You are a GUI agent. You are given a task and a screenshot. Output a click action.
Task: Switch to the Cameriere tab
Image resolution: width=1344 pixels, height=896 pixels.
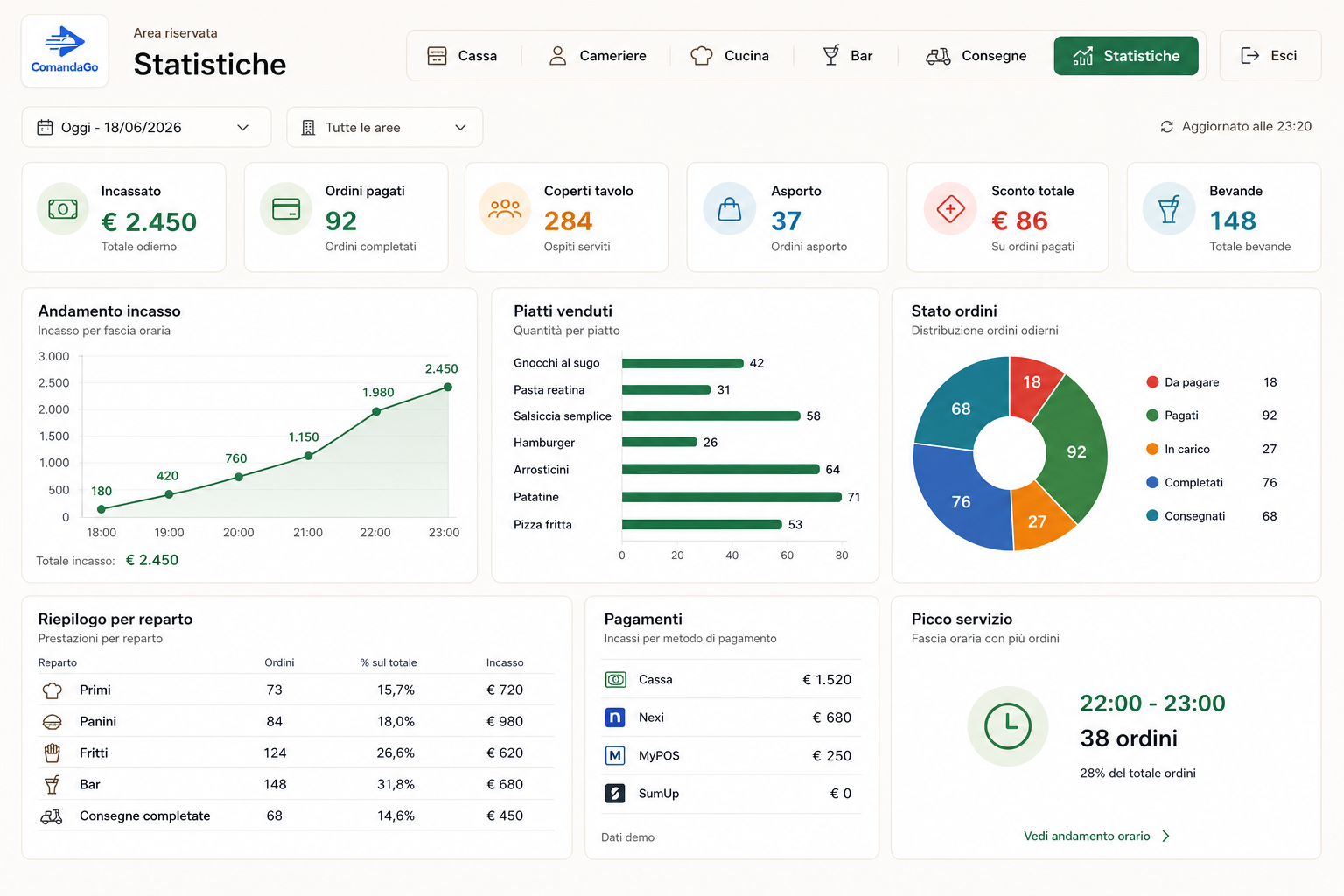click(x=597, y=56)
